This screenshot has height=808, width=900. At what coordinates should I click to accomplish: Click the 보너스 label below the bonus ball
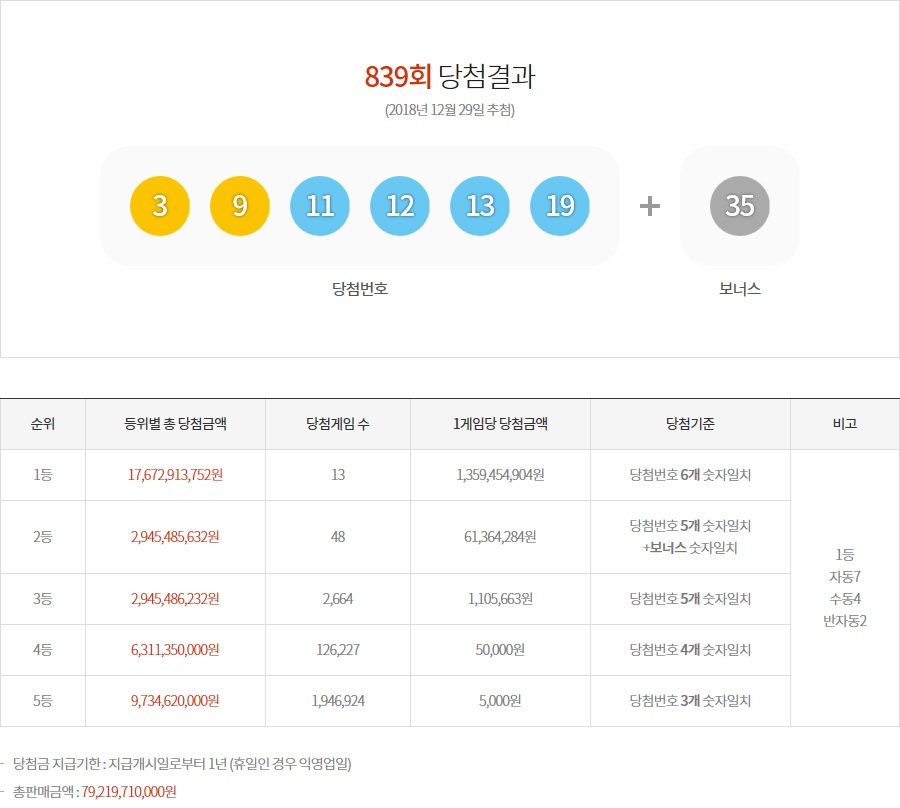[x=740, y=283]
